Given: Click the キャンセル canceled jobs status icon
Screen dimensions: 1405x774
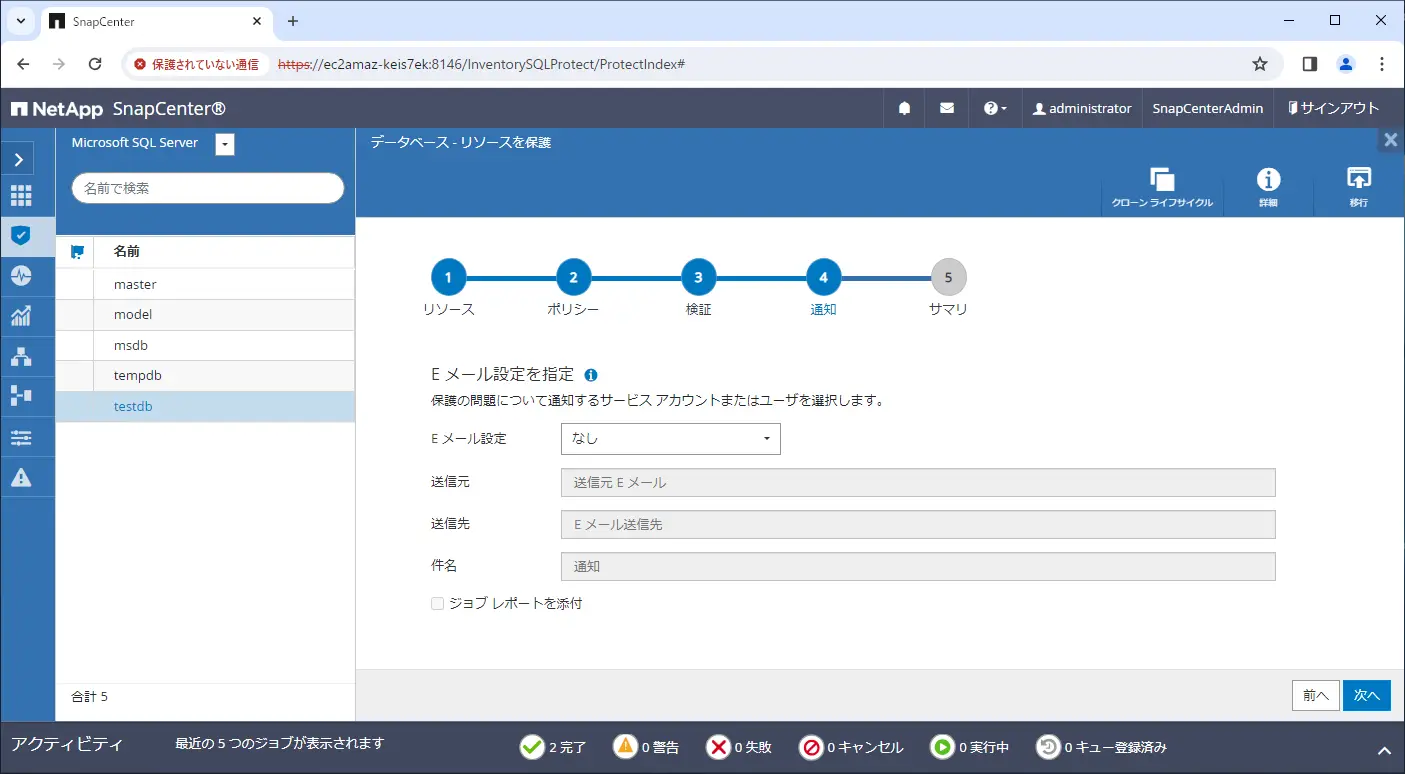Looking at the screenshot, I should [x=811, y=747].
